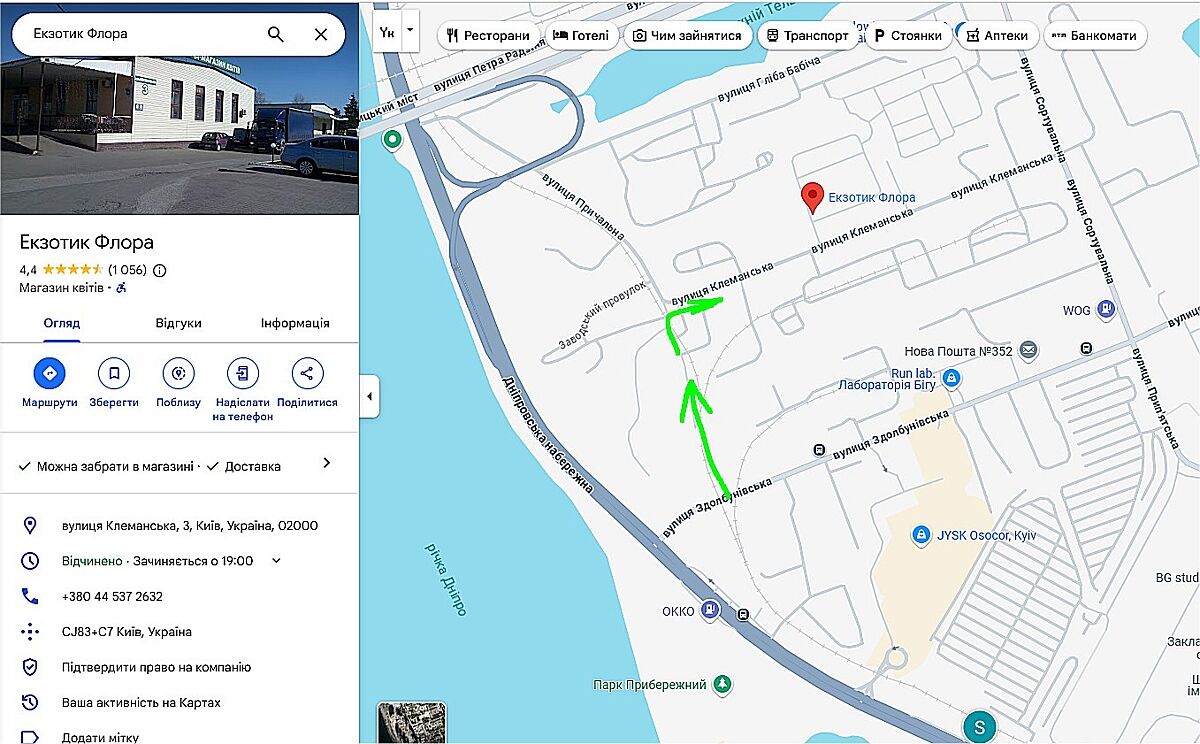Send to phone via Надіслати на телефон
This screenshot has width=1200, height=744.
click(242, 374)
